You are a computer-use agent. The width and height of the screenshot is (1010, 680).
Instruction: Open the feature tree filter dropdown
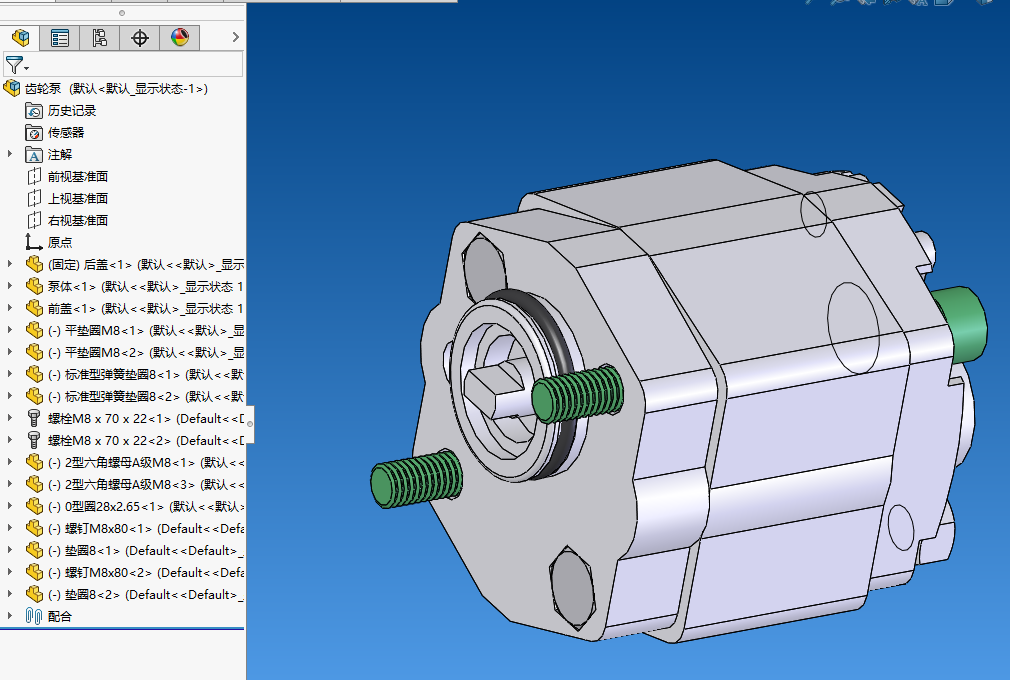(17, 66)
